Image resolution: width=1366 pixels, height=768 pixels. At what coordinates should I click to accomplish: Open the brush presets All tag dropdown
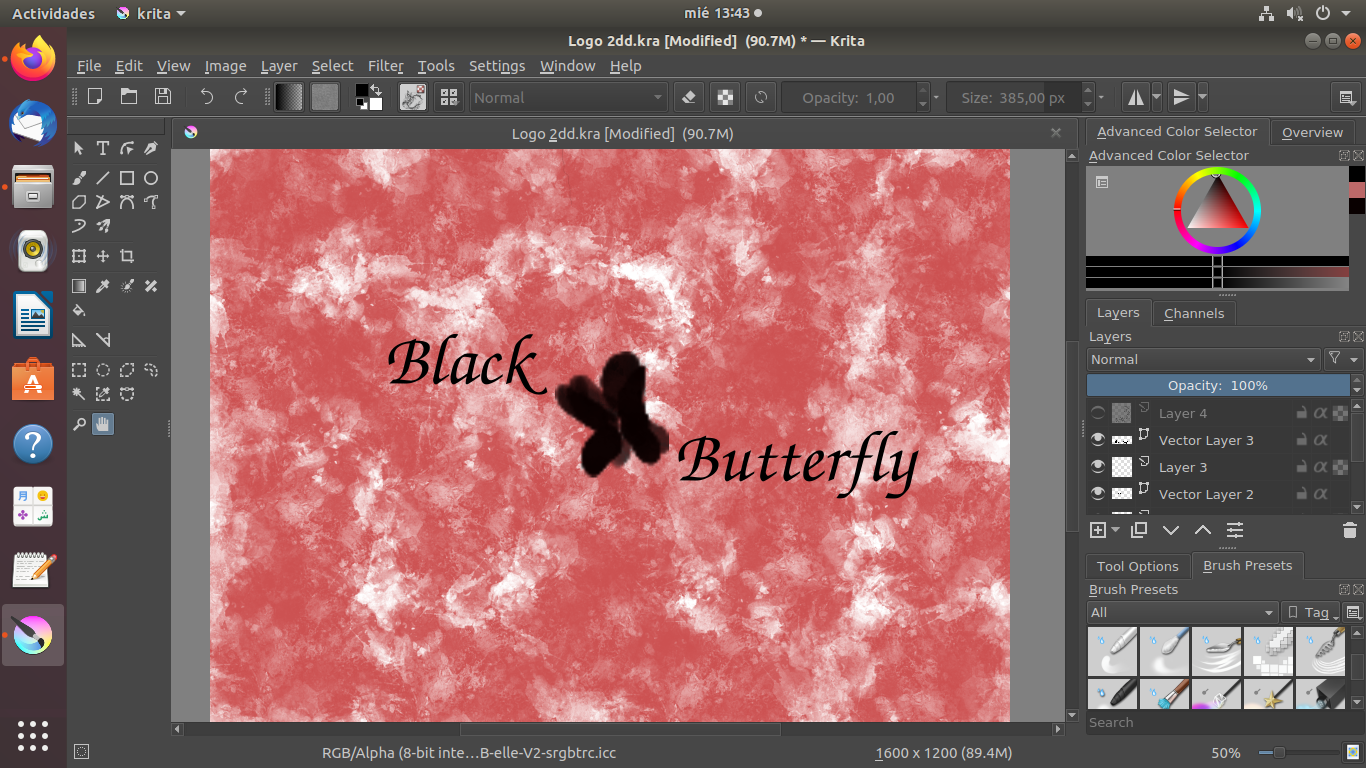point(1182,612)
